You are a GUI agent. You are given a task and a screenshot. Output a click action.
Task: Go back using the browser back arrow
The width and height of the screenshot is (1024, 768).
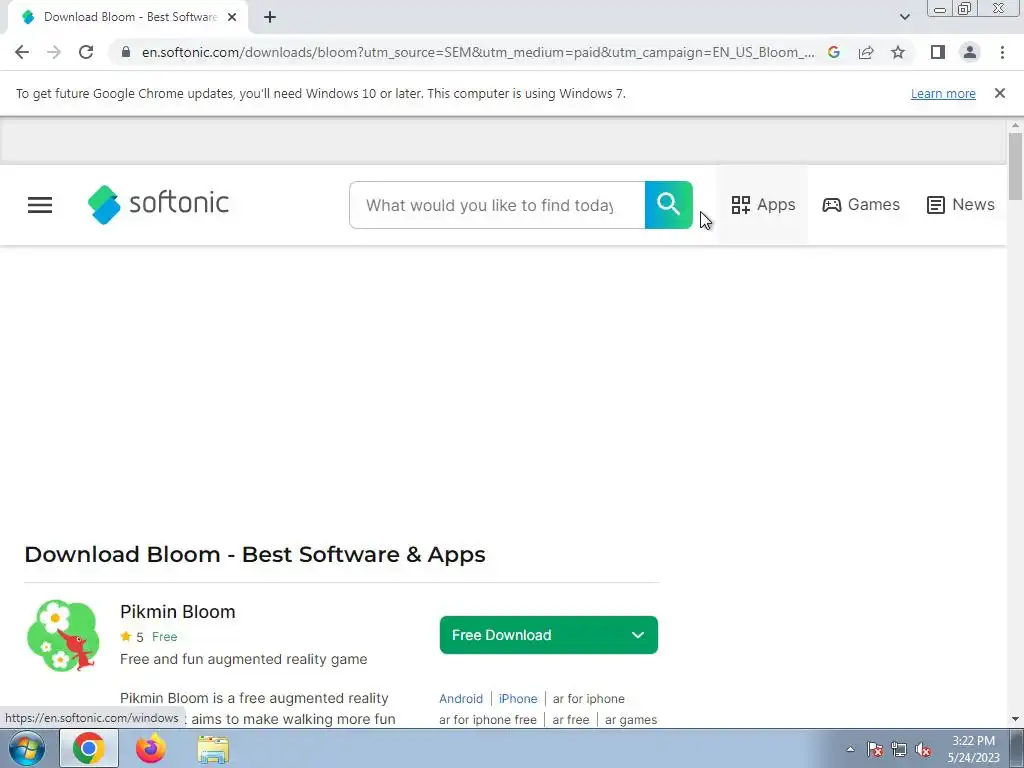click(x=22, y=52)
